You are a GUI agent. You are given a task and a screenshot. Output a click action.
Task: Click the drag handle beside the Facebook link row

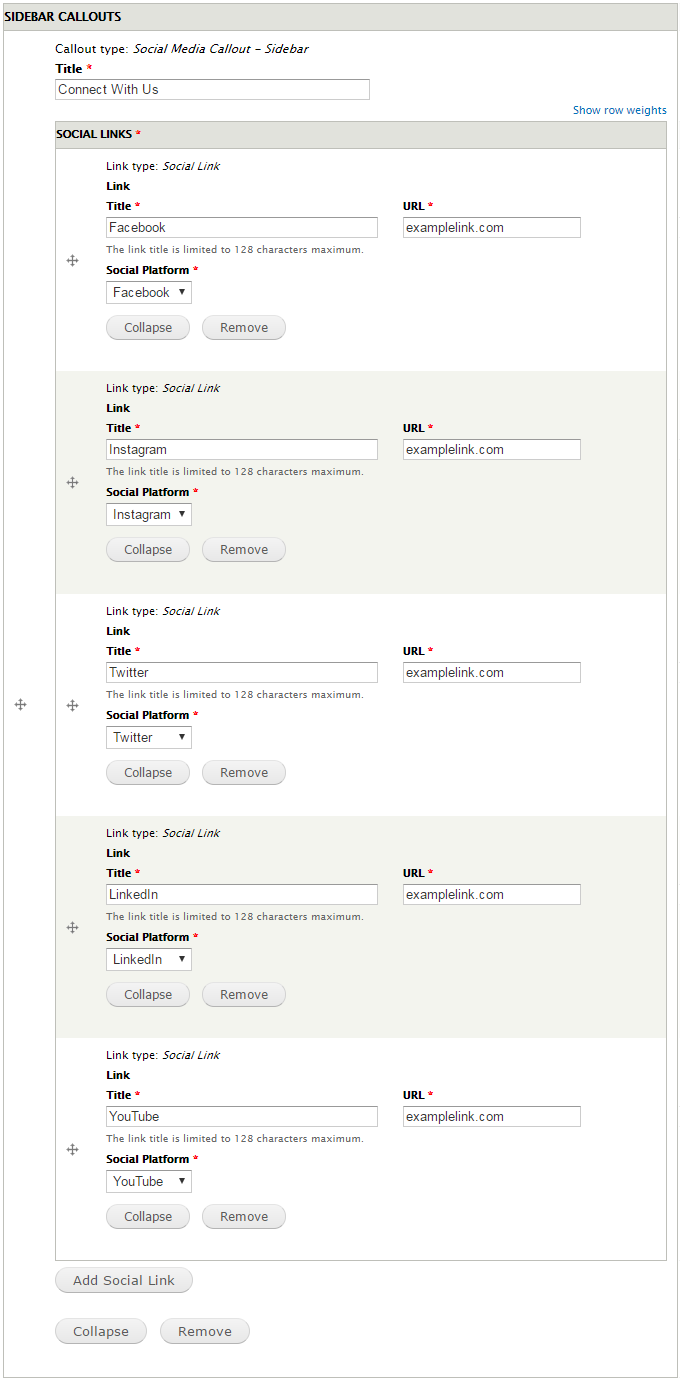(72, 260)
